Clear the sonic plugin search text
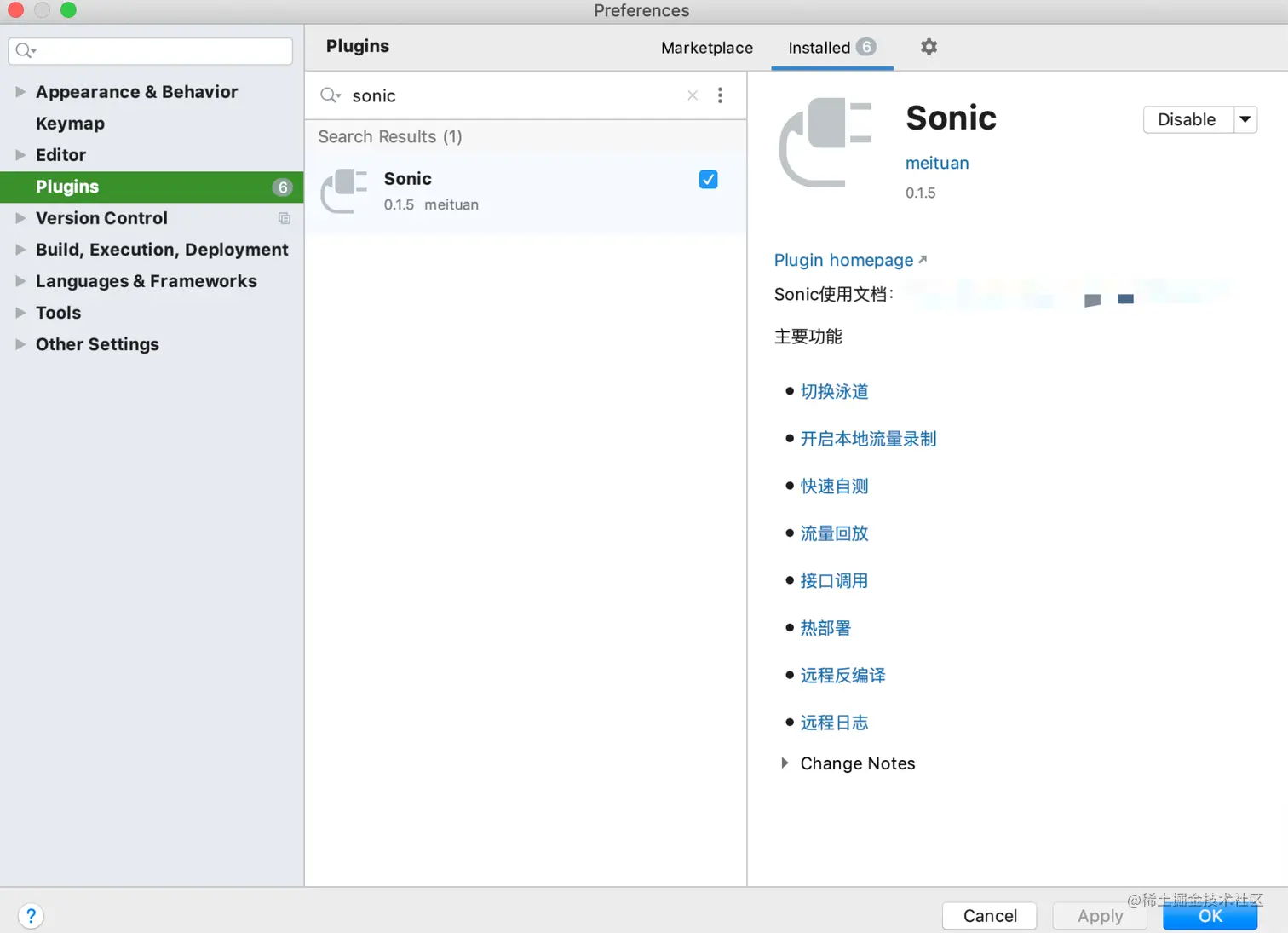1288x933 pixels. click(x=693, y=95)
